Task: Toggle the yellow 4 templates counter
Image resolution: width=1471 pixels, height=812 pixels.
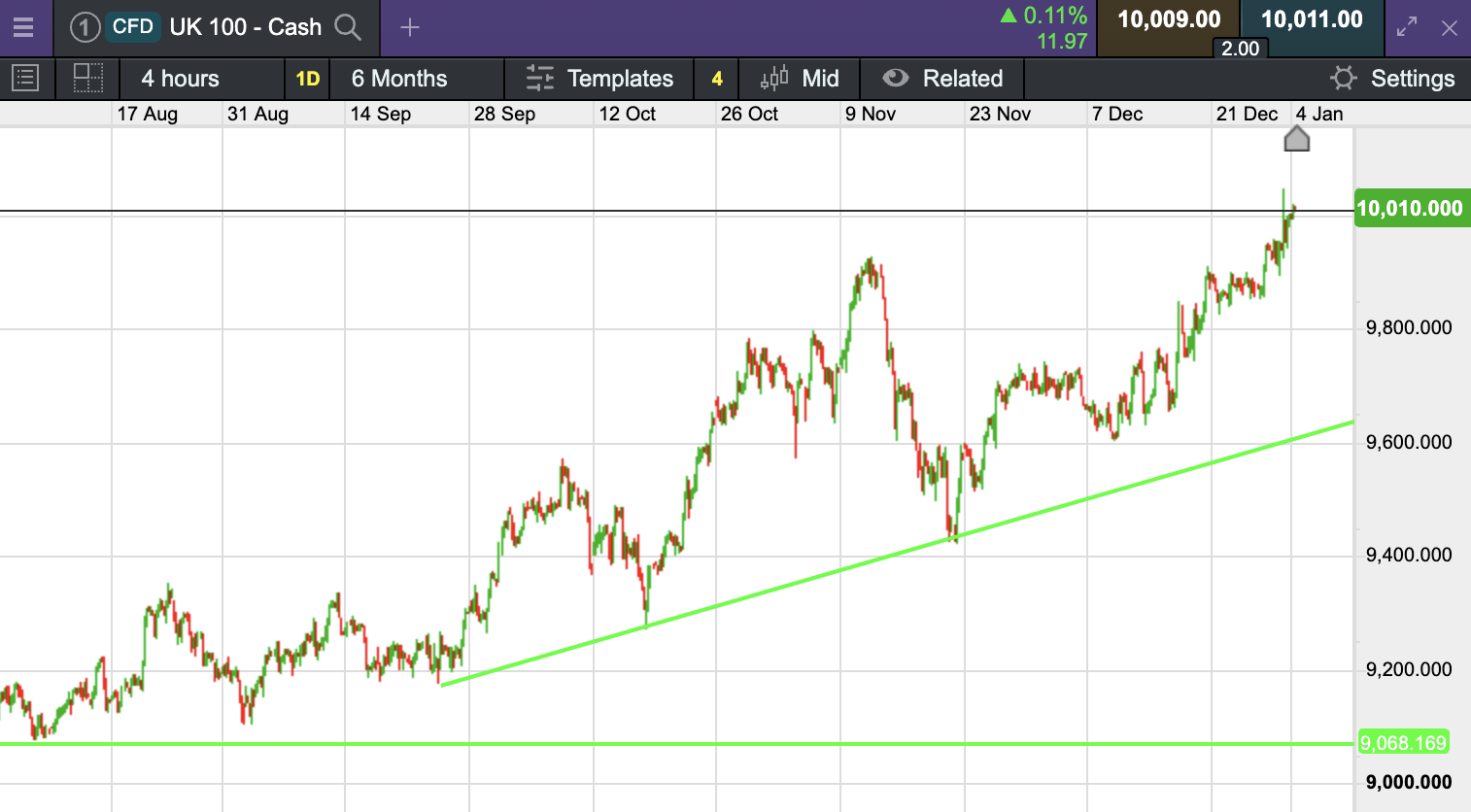Action: point(717,79)
